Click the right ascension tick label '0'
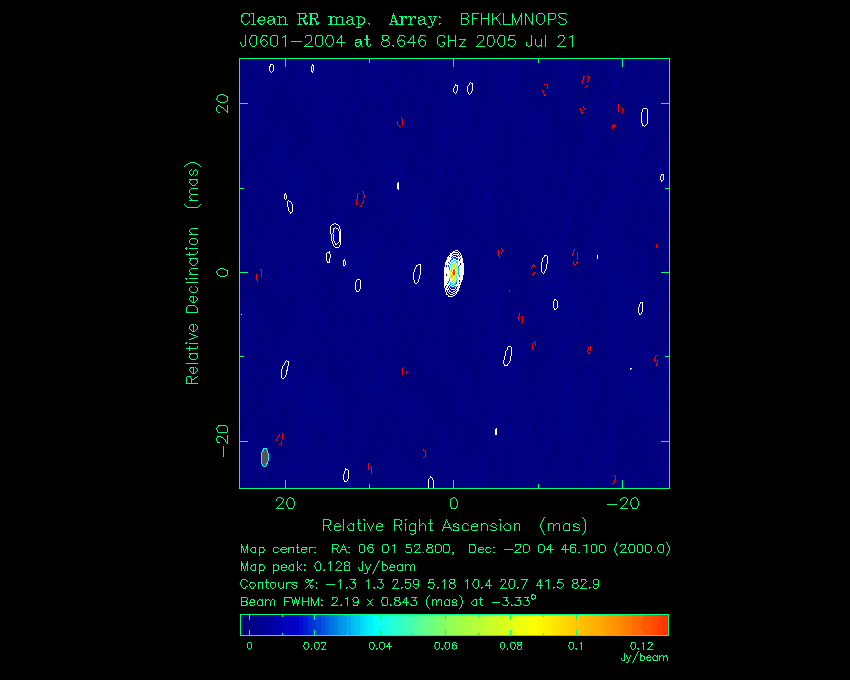This screenshot has height=680, width=850. pyautogui.click(x=454, y=504)
